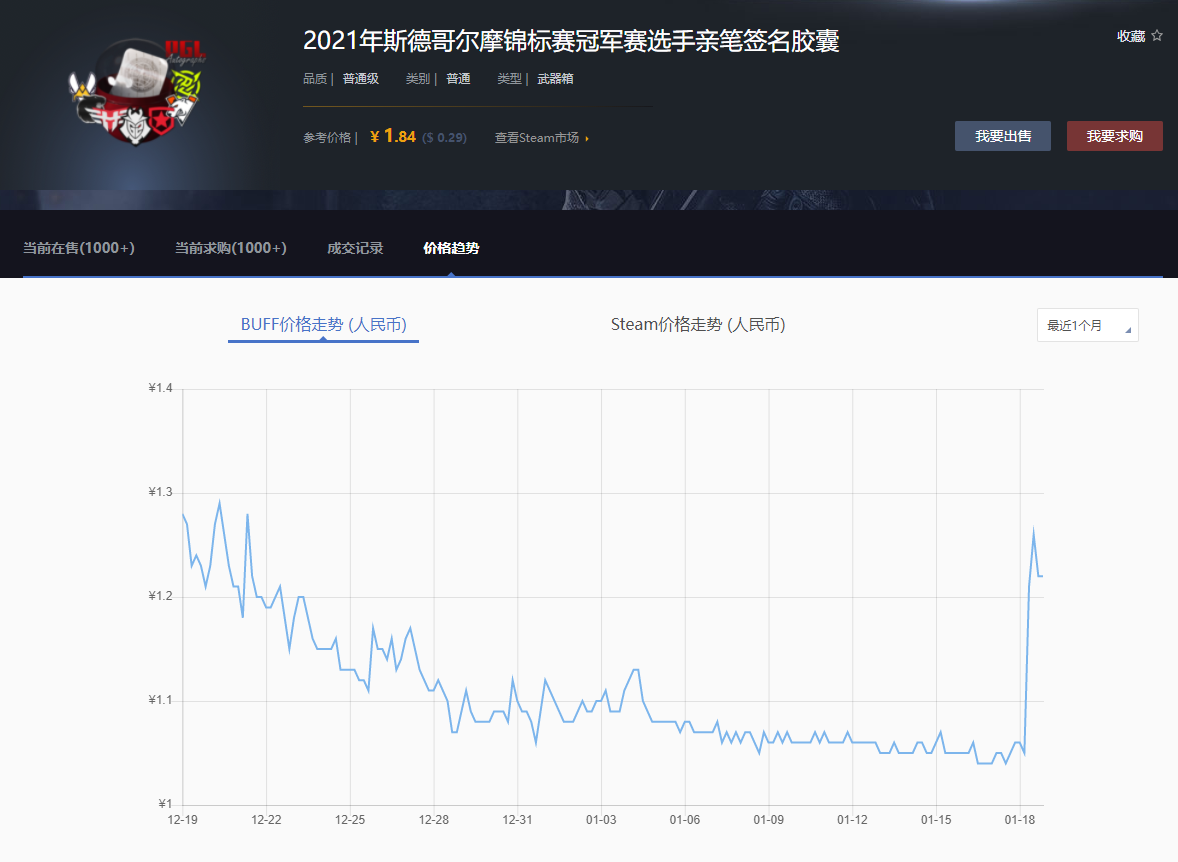Image resolution: width=1178 pixels, height=862 pixels.
Task: Click the 普通 category value
Action: [x=458, y=79]
